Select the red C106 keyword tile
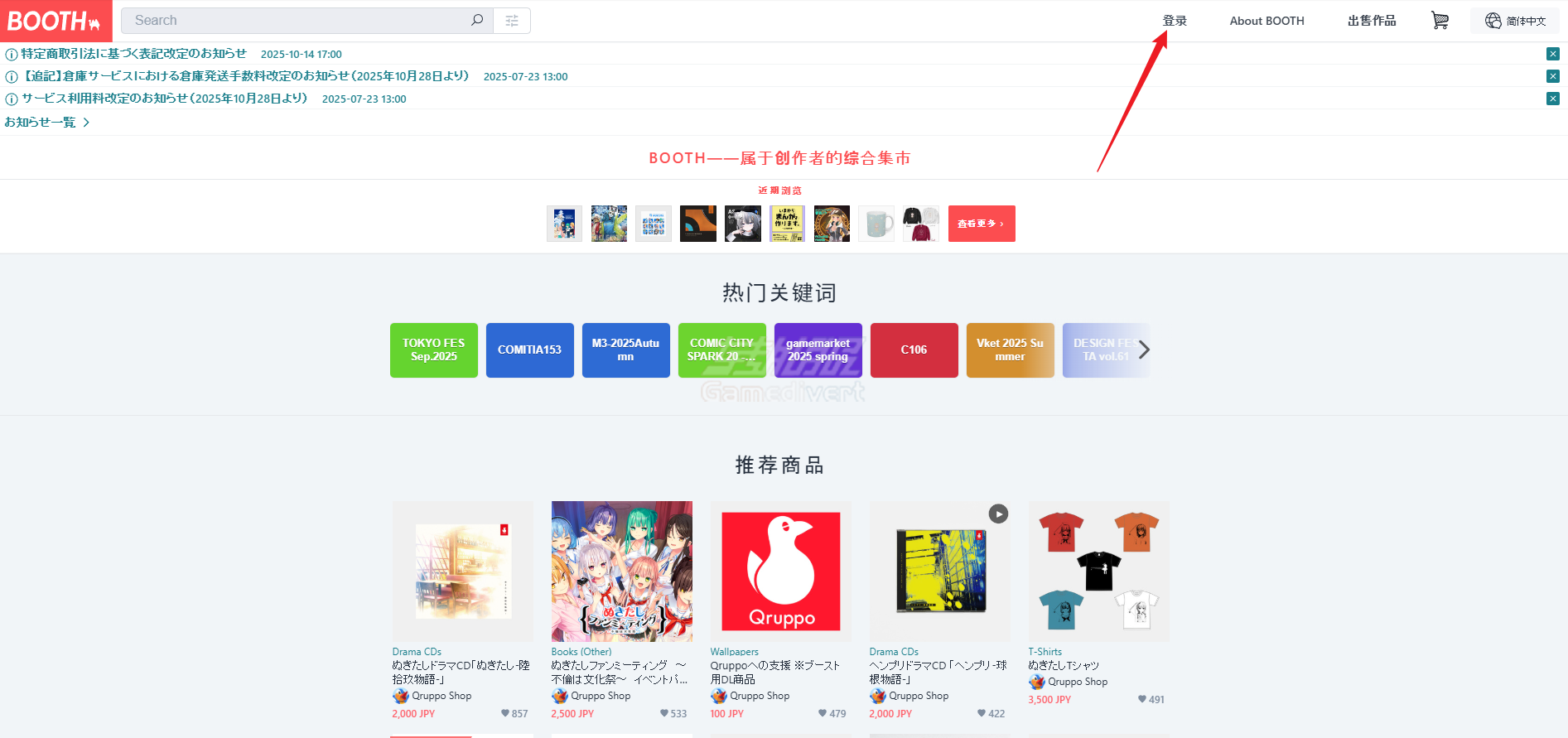 914,350
